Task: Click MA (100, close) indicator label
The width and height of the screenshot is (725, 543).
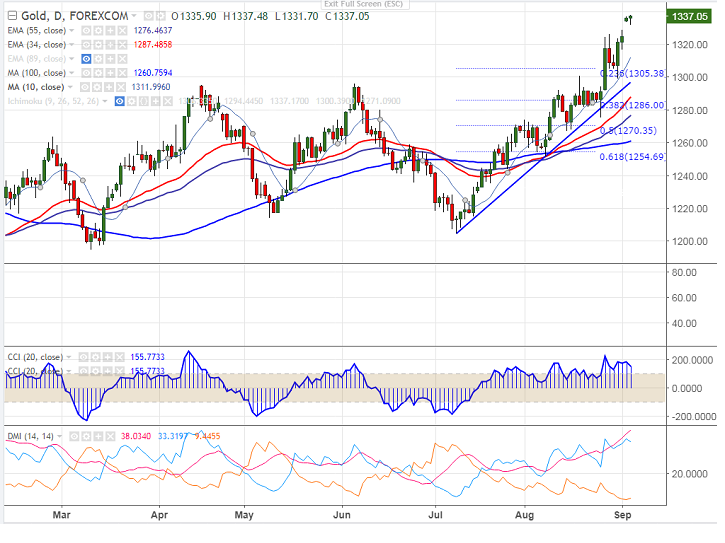Action: coord(37,73)
